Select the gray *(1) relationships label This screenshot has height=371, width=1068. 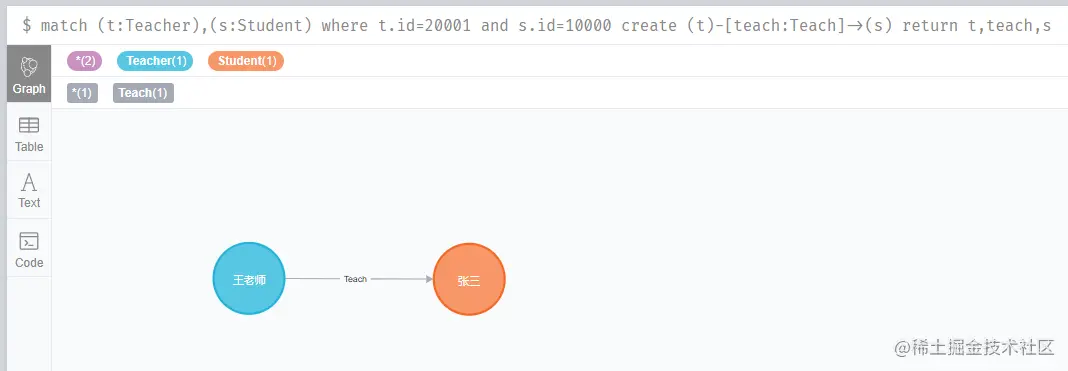click(x=82, y=93)
